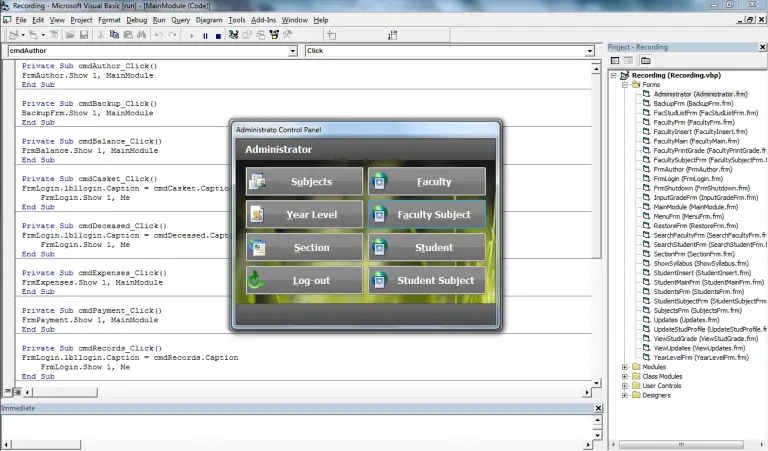Image resolution: width=768 pixels, height=451 pixels.
Task: Expand the Modules folder in project tree
Action: tap(625, 367)
